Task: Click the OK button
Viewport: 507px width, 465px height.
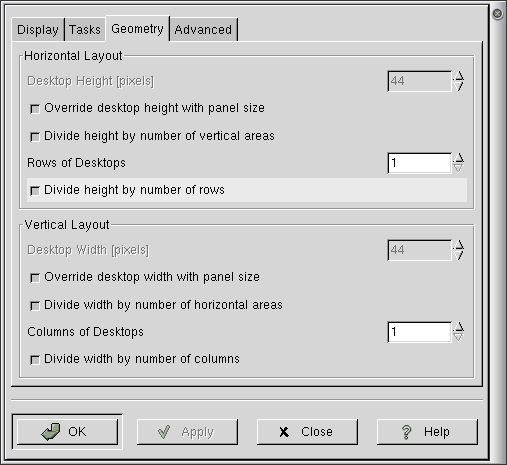Action: click(x=67, y=432)
